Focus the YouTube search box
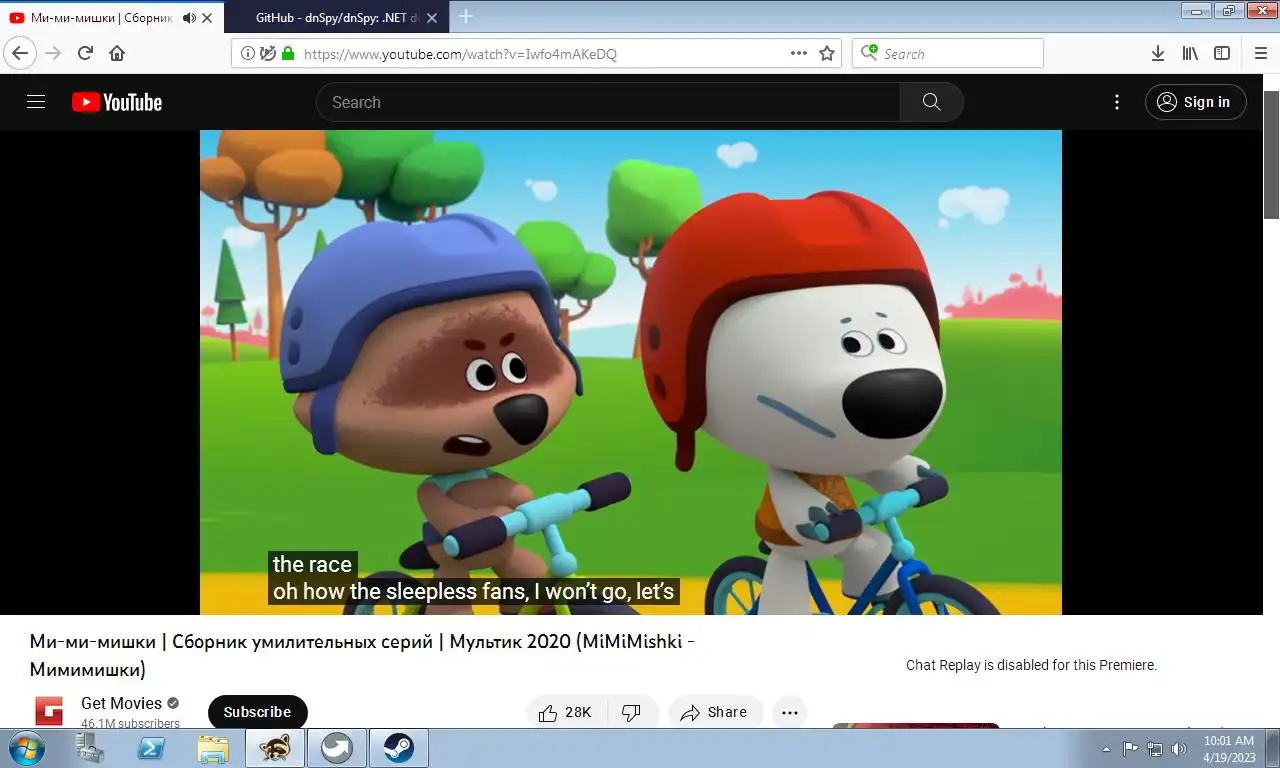Viewport: 1280px width, 768px height. pyautogui.click(x=608, y=102)
